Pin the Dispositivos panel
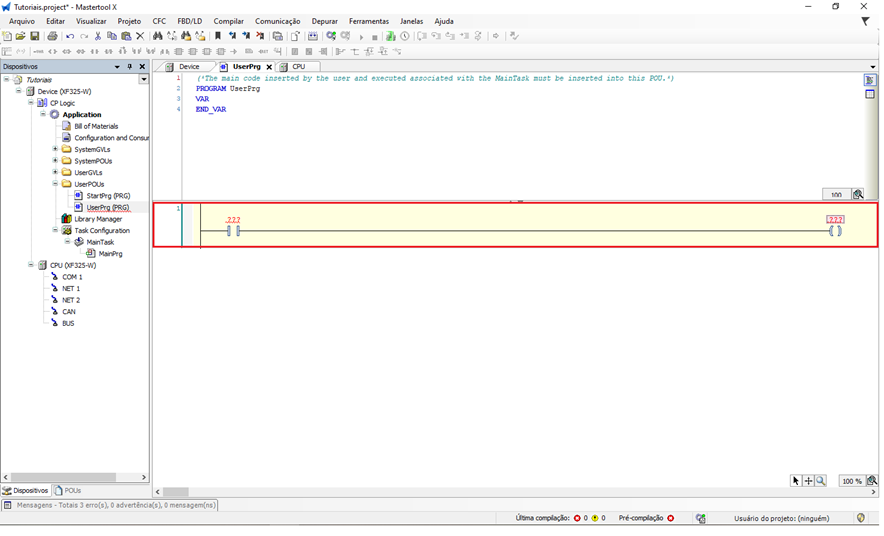The image size is (884, 536). click(129, 67)
